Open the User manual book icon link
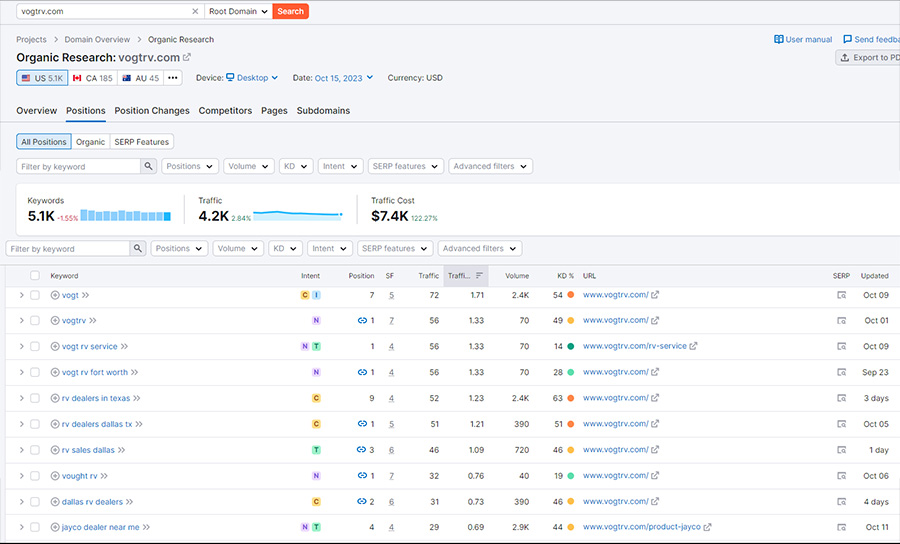This screenshot has width=900, height=544. point(779,40)
